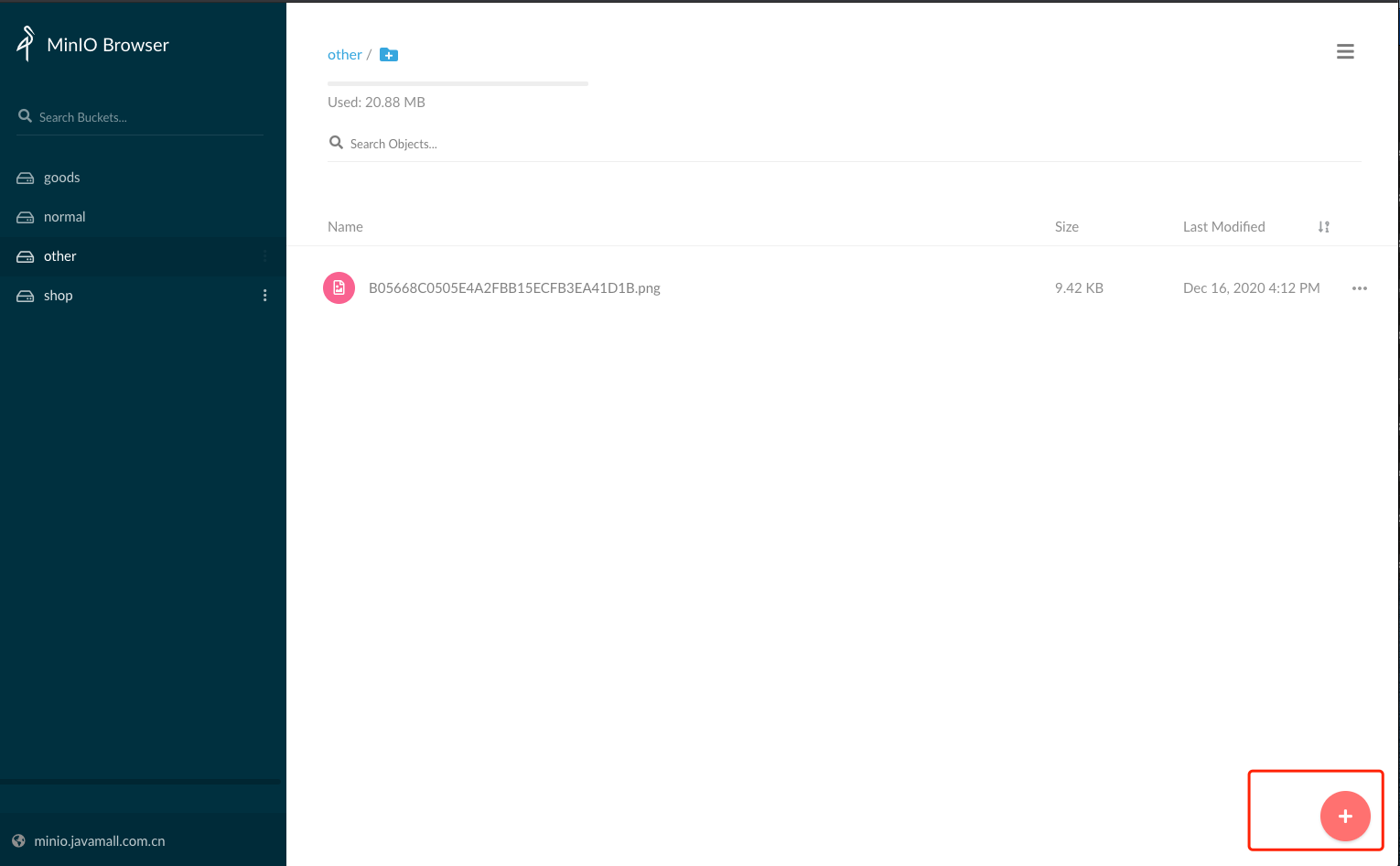This screenshot has width=1400, height=866.
Task: Open shop bucket options menu dots
Action: click(265, 296)
